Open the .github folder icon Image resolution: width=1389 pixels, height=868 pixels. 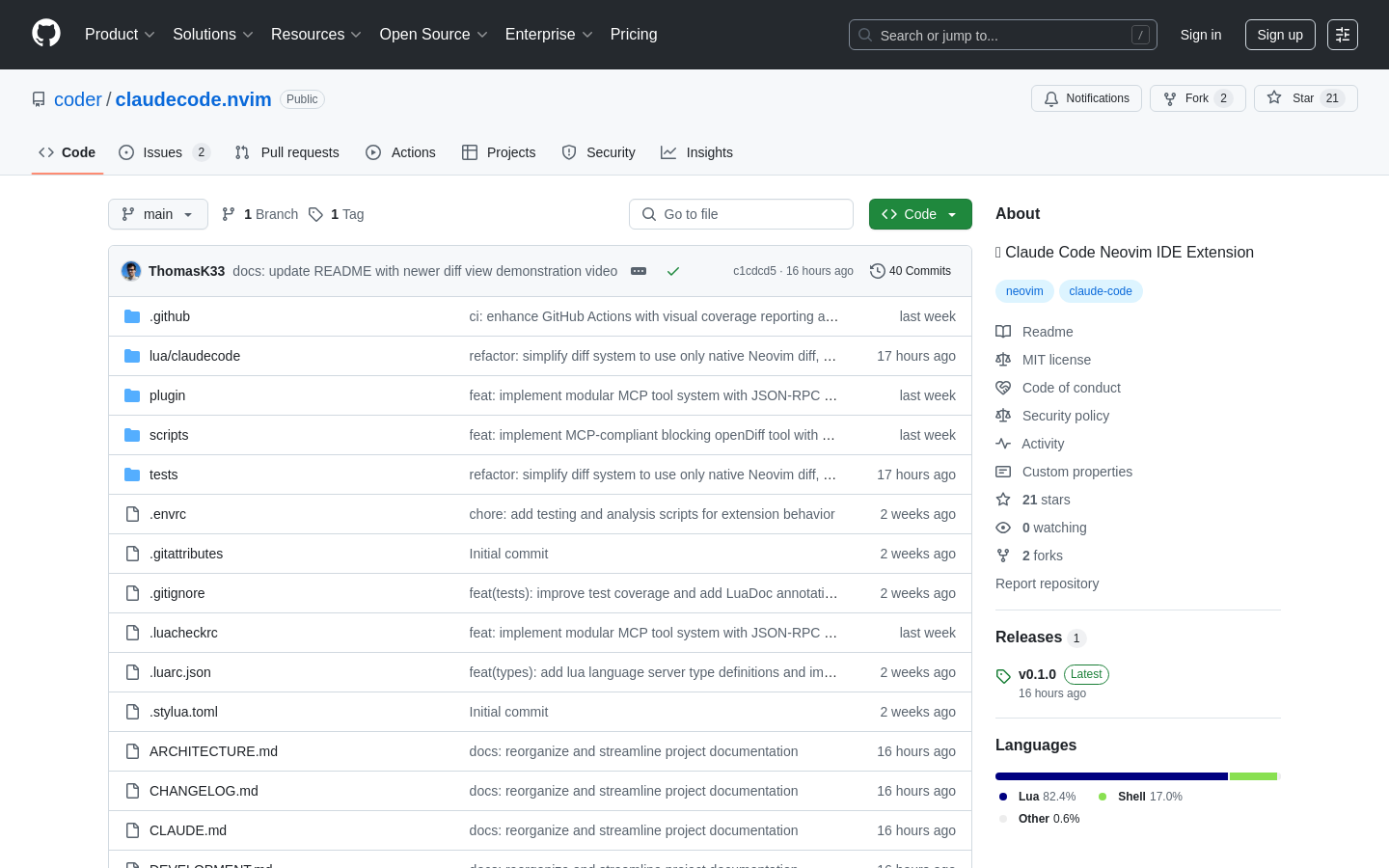pos(132,316)
